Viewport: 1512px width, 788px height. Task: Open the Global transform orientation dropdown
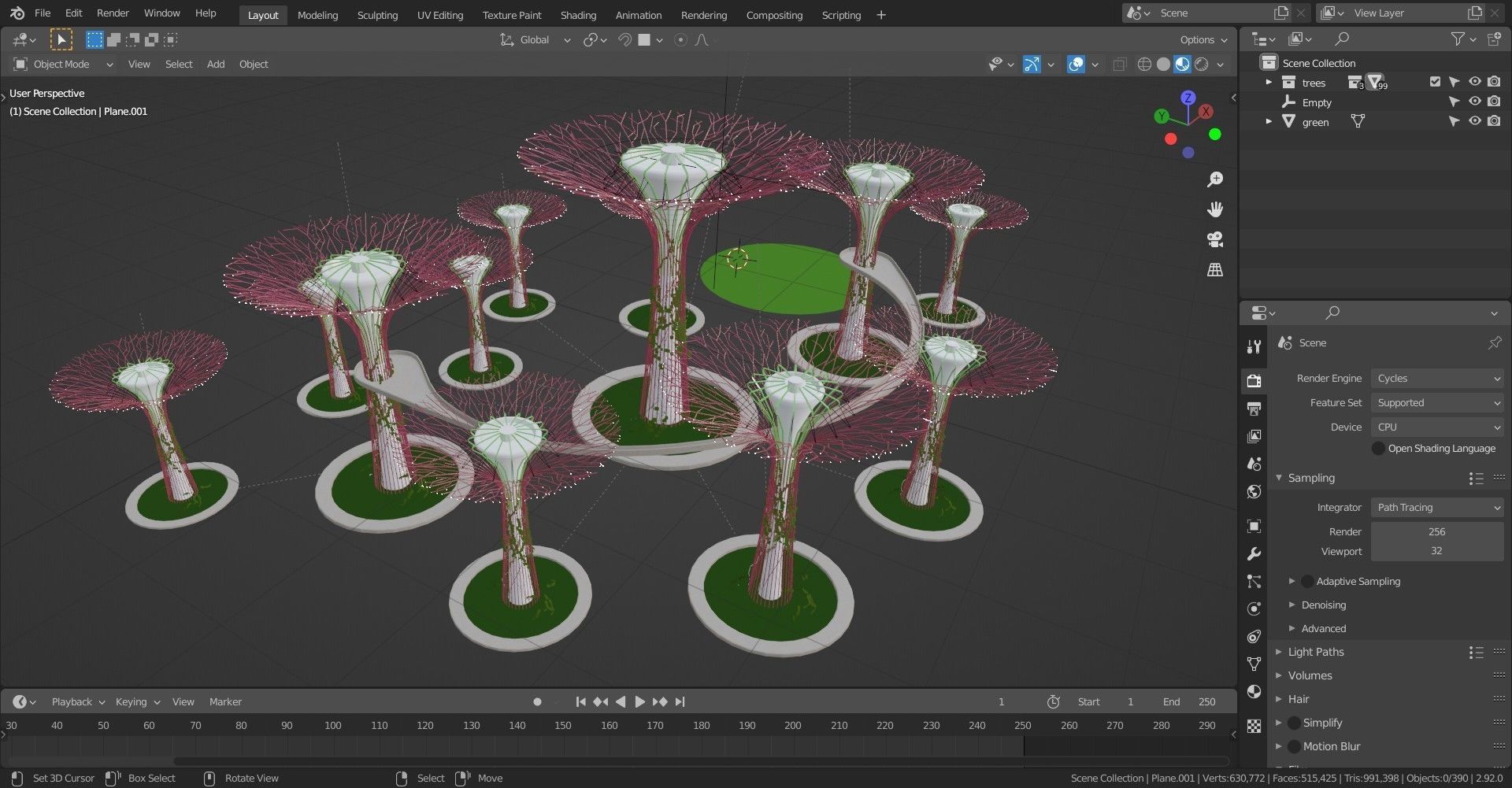tap(535, 39)
